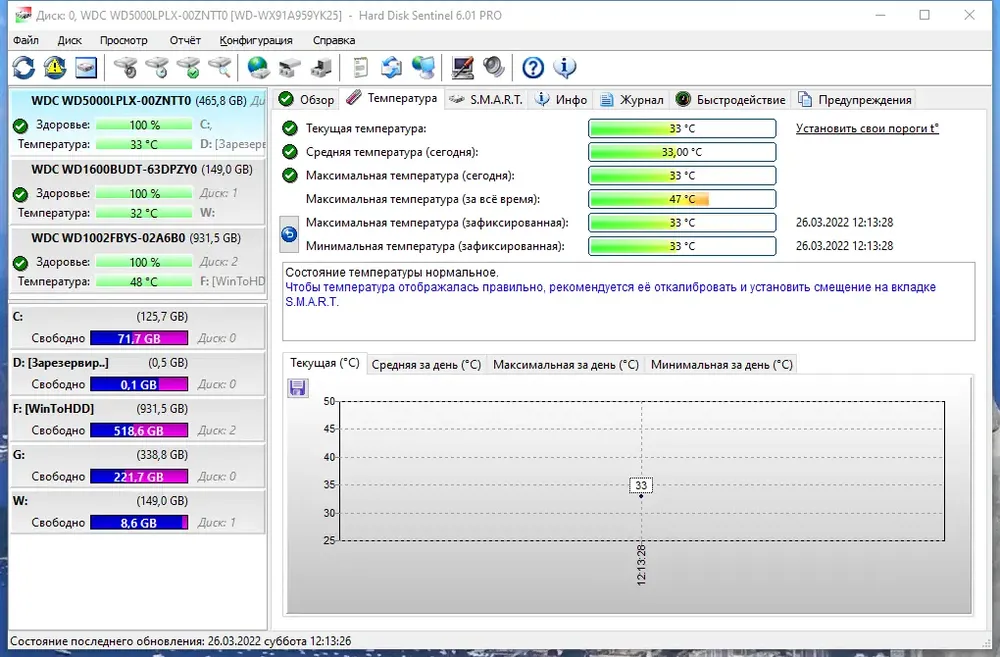Image resolution: width=1000 pixels, height=657 pixels.
Task: Open the Диск menu
Action: 70,40
